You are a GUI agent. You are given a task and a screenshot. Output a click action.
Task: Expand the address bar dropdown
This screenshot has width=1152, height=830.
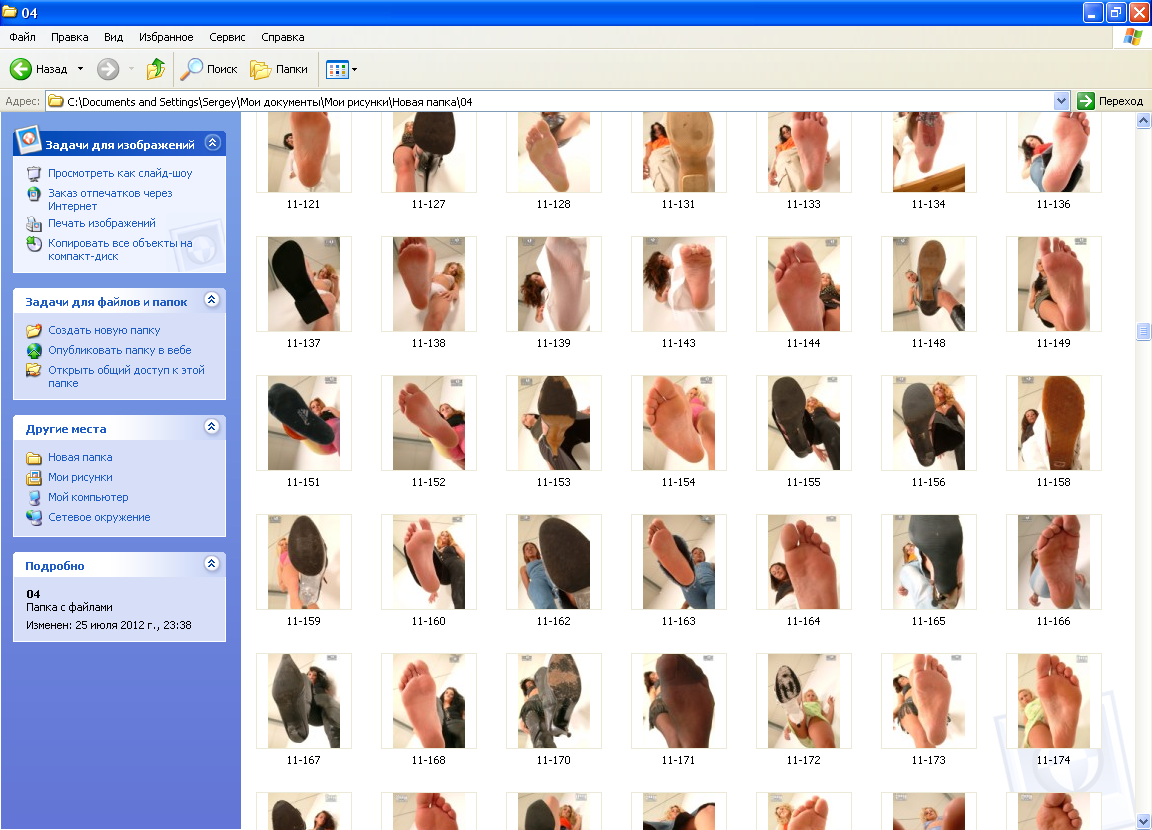coord(1061,101)
